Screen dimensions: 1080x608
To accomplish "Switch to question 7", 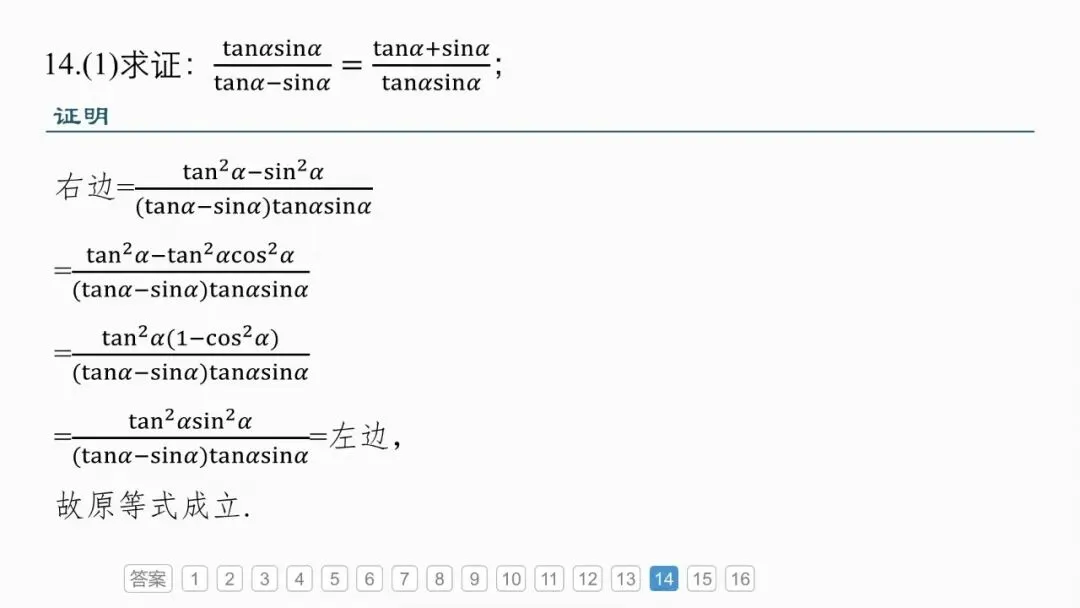I will coord(404,578).
